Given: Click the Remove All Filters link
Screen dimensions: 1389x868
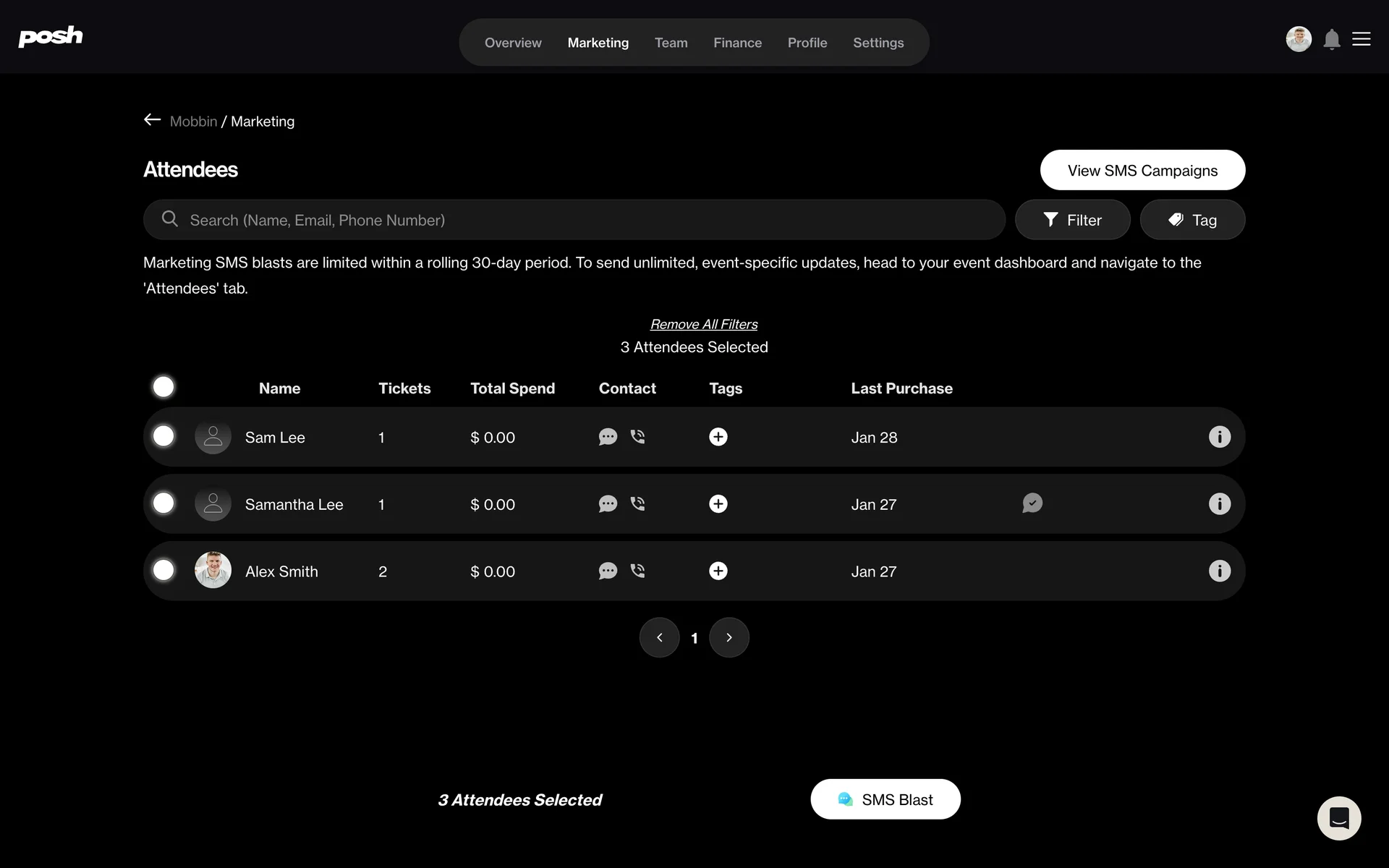Looking at the screenshot, I should tap(704, 324).
